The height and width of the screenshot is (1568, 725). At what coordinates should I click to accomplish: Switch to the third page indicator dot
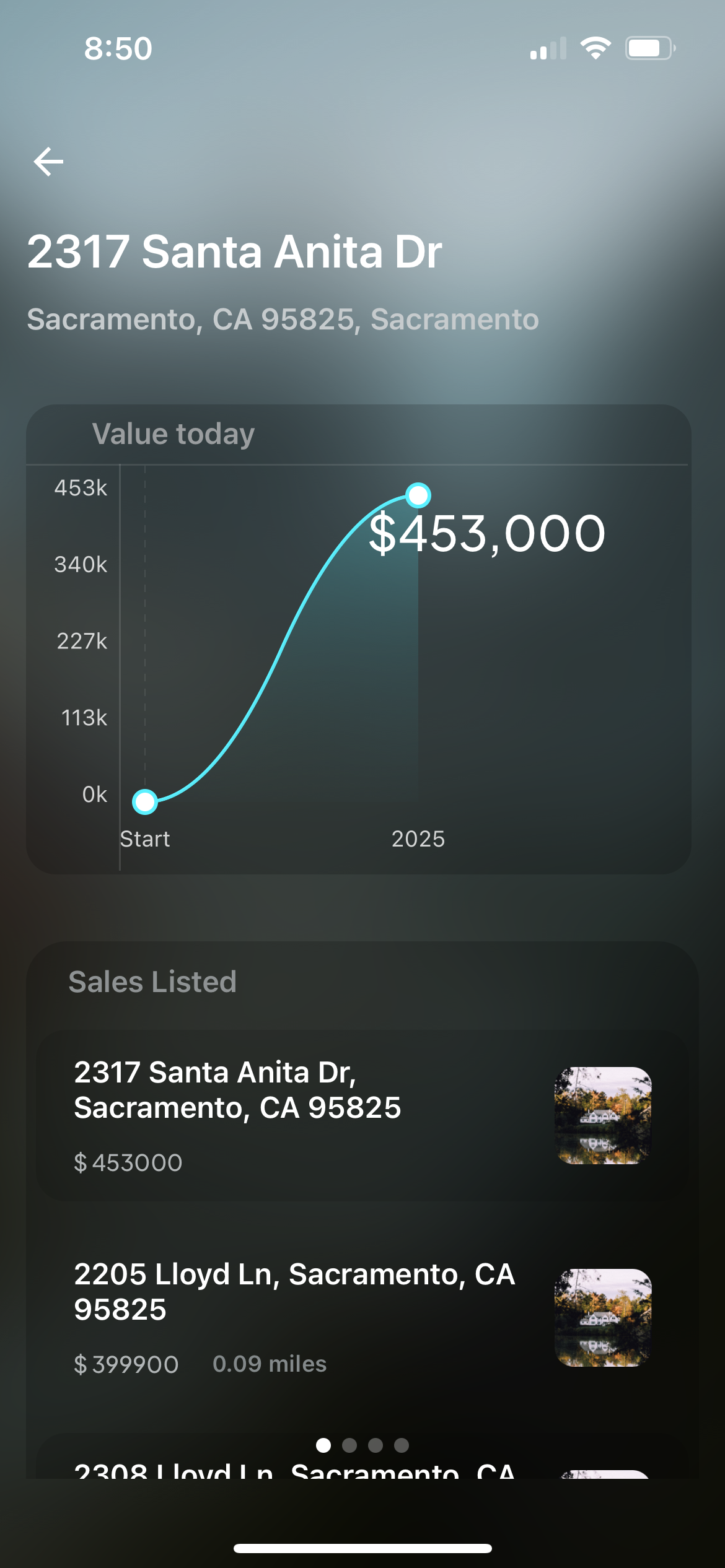click(376, 1445)
